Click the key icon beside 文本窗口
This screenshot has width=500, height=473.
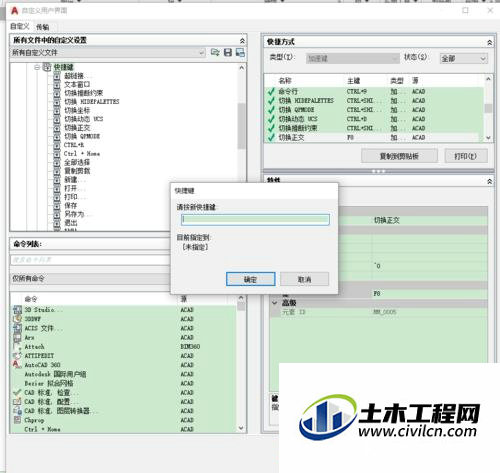[x=57, y=84]
